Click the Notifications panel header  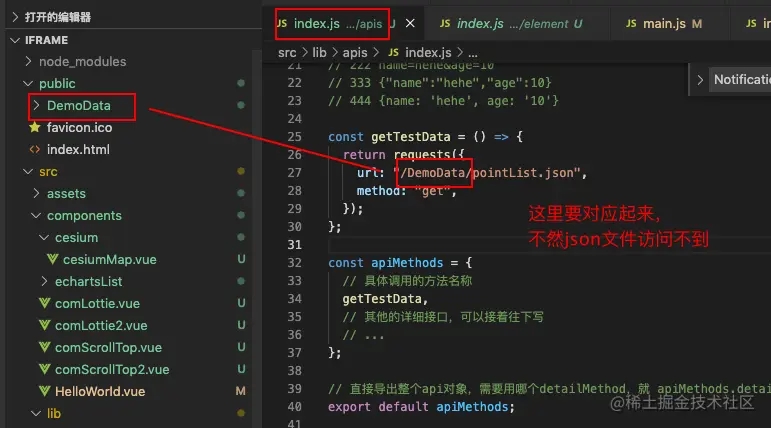(x=742, y=79)
